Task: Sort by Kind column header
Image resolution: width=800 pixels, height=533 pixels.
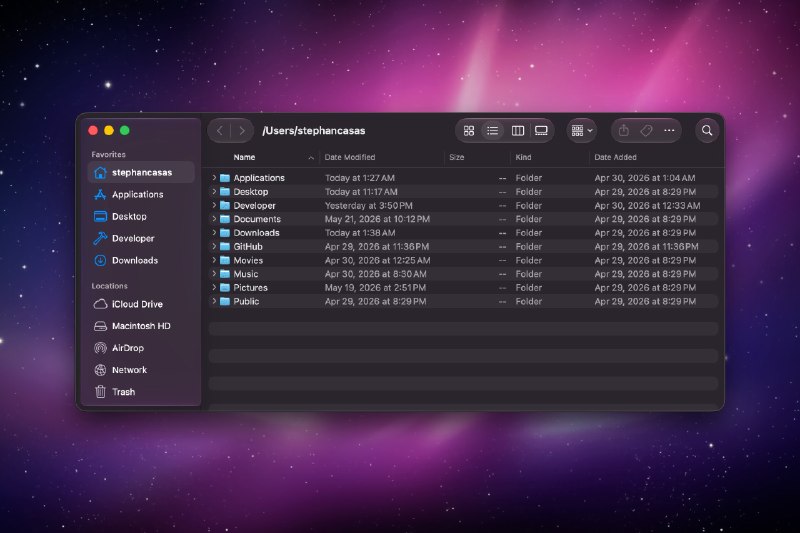Action: point(523,157)
